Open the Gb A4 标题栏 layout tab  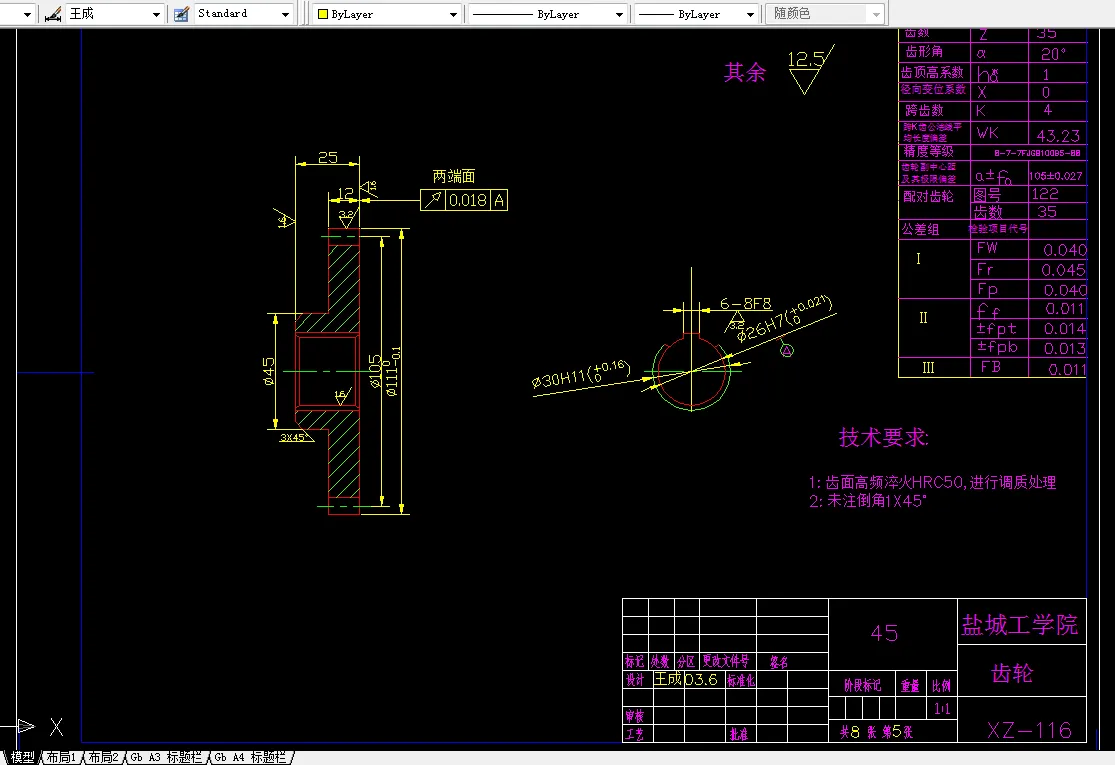pyautogui.click(x=250, y=757)
